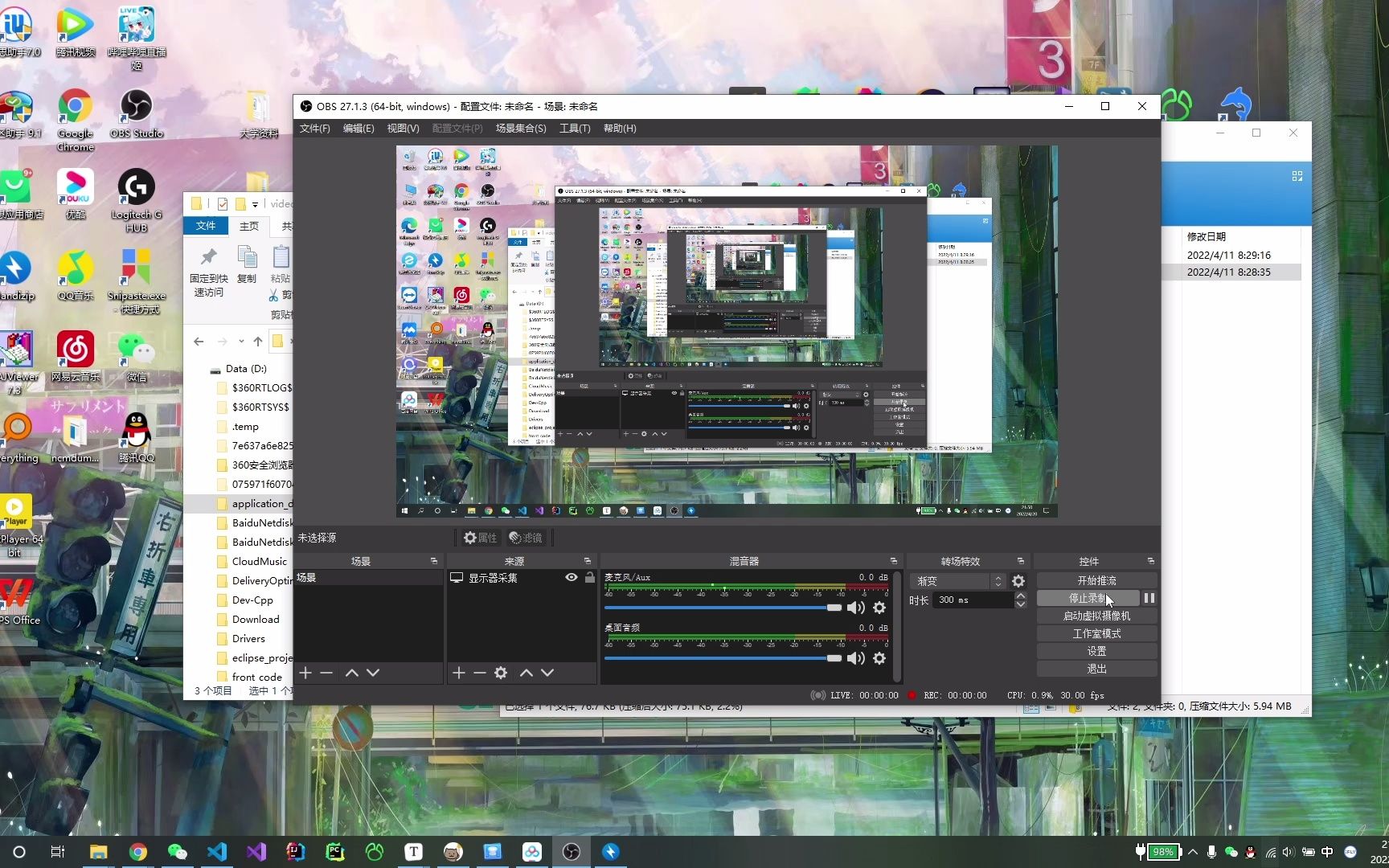
Task: Click 开始推流 button
Action: [1096, 580]
